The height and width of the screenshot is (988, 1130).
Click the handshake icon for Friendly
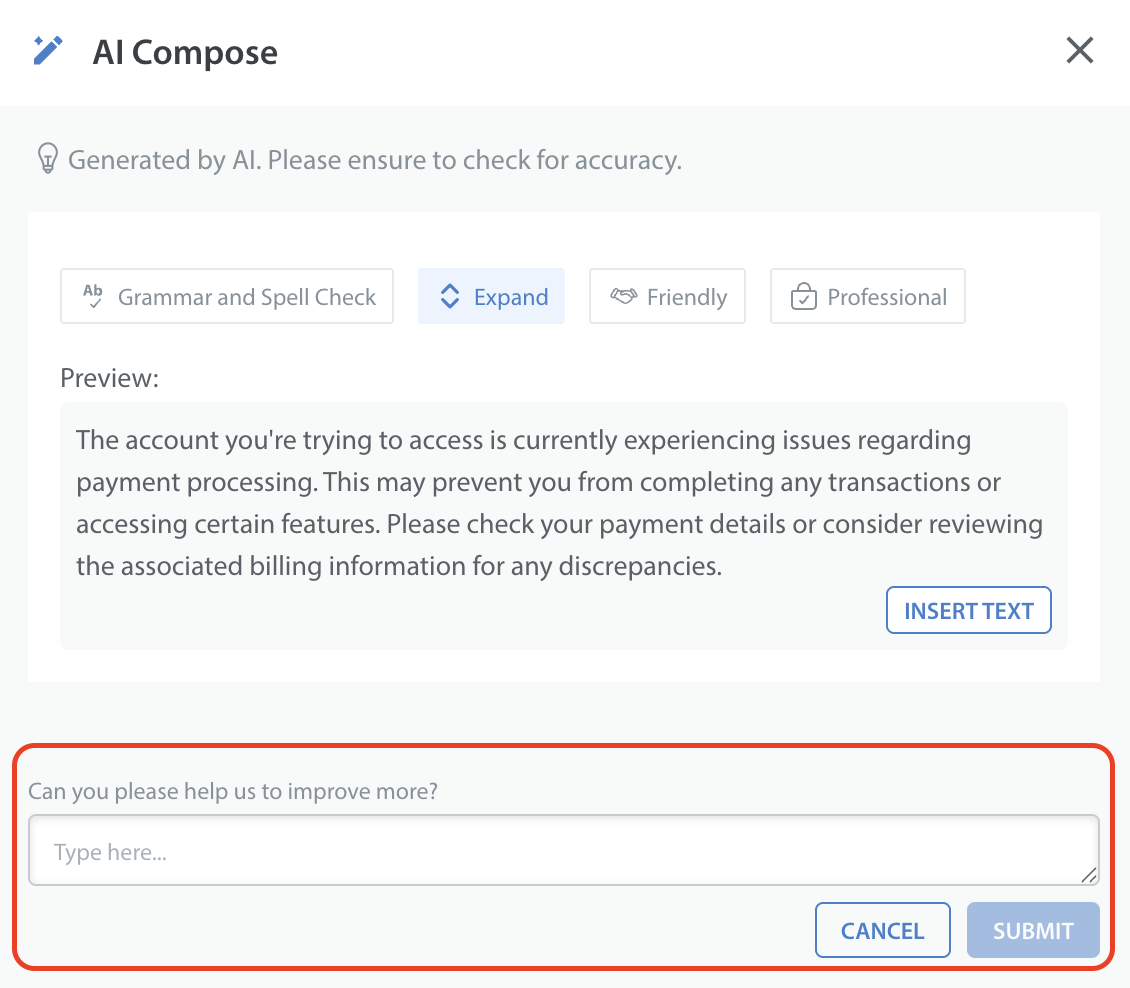(x=623, y=297)
